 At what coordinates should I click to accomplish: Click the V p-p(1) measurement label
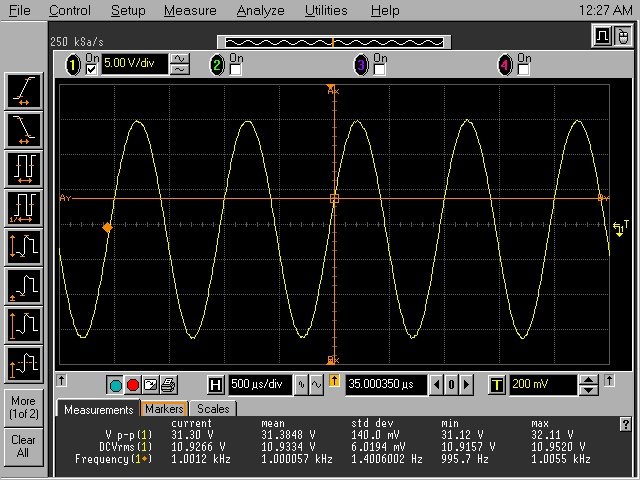(129, 435)
